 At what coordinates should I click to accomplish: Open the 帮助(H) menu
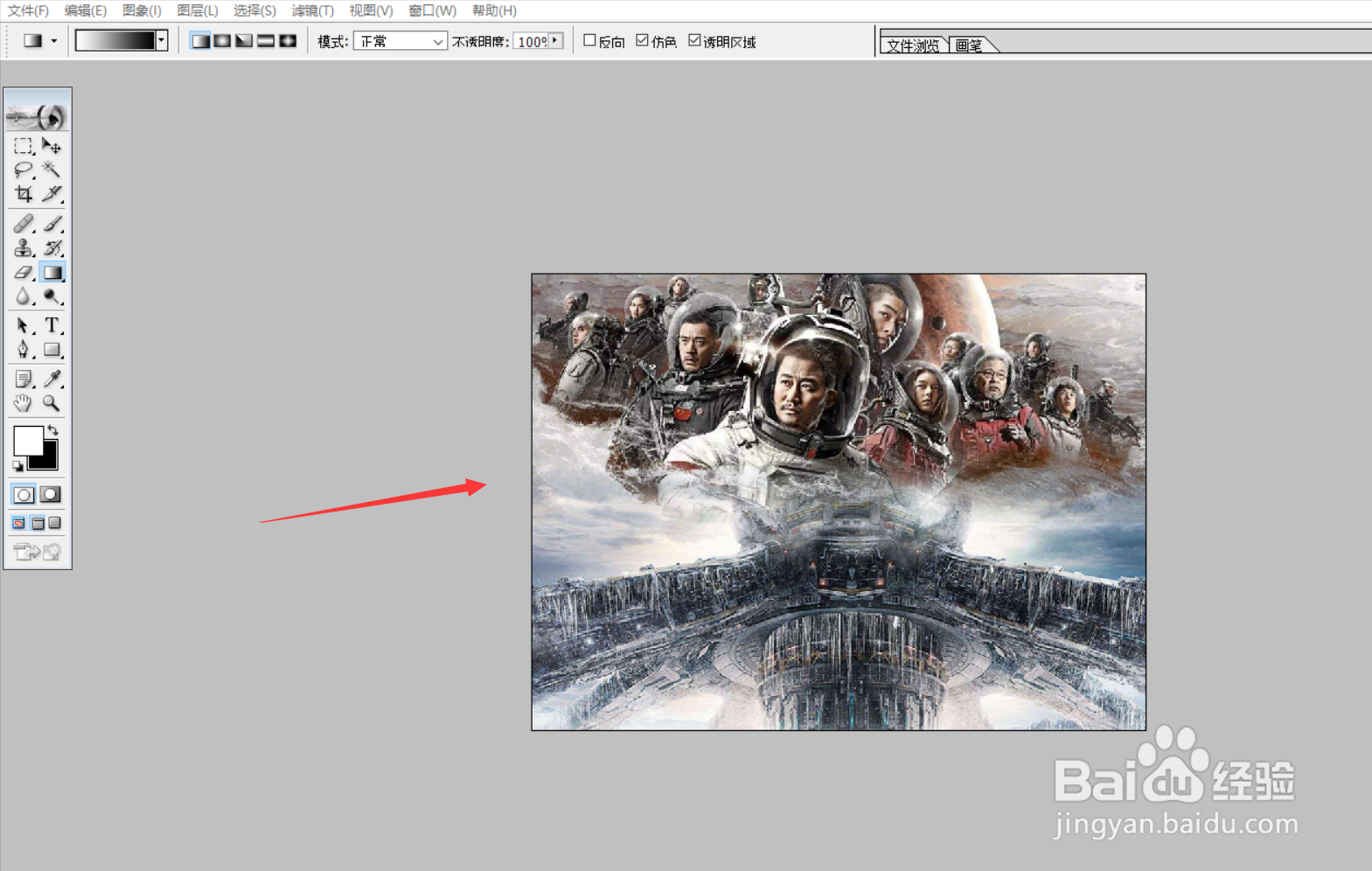[494, 10]
